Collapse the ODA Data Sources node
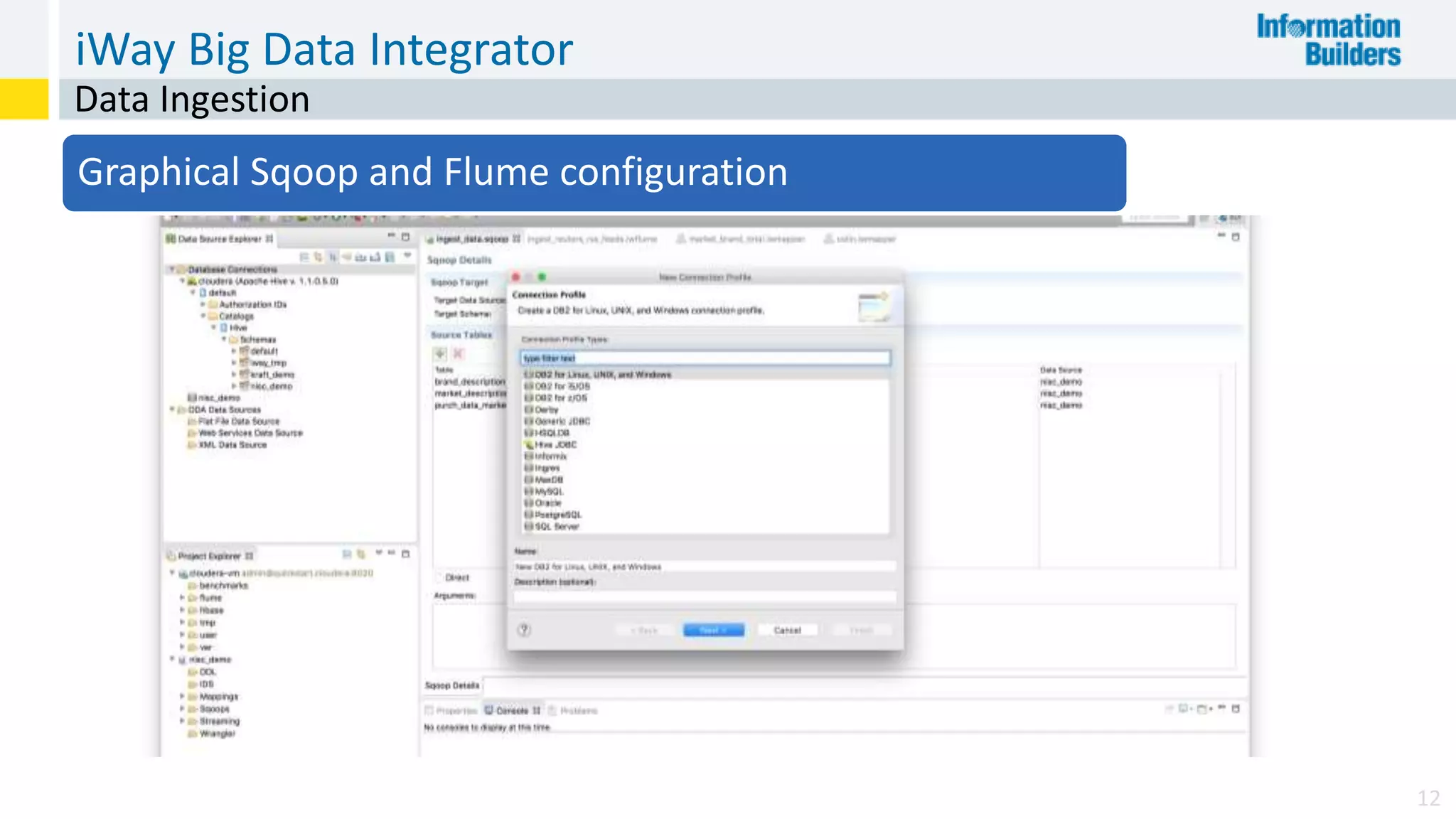Image resolution: width=1456 pixels, height=819 pixels. [x=172, y=409]
